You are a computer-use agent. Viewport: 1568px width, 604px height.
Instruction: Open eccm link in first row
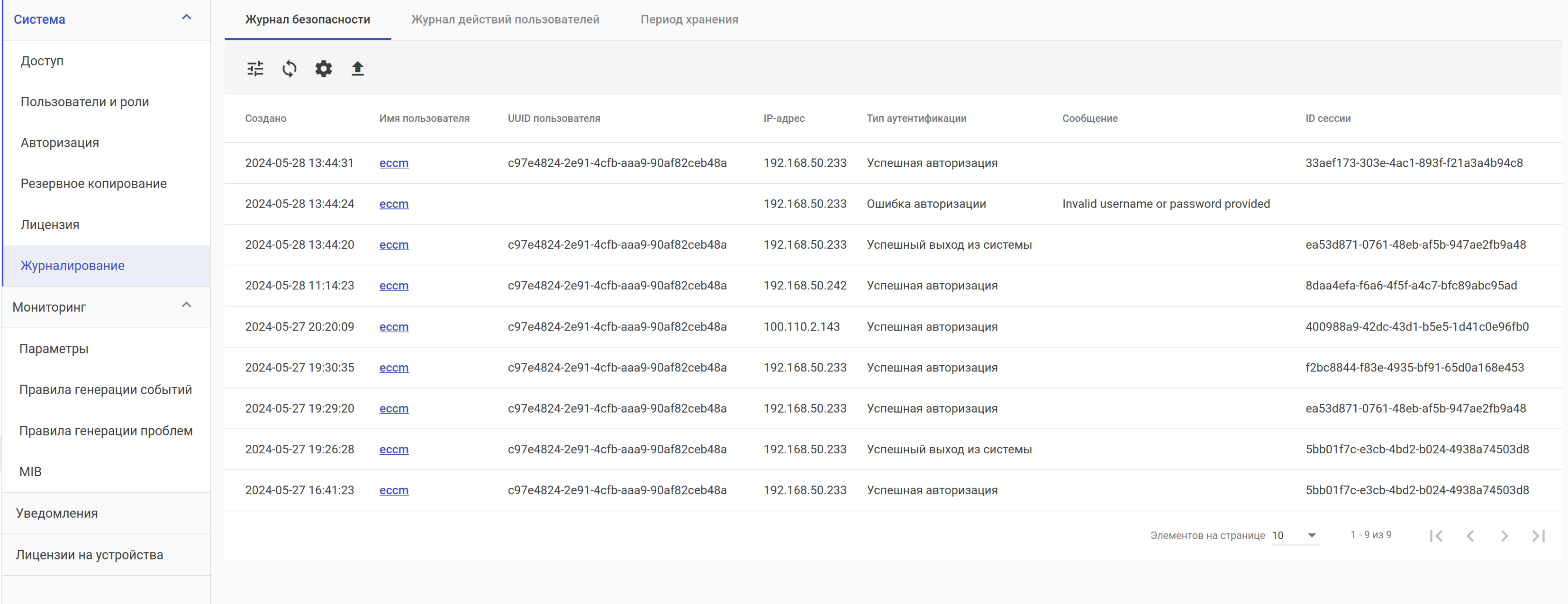point(393,163)
